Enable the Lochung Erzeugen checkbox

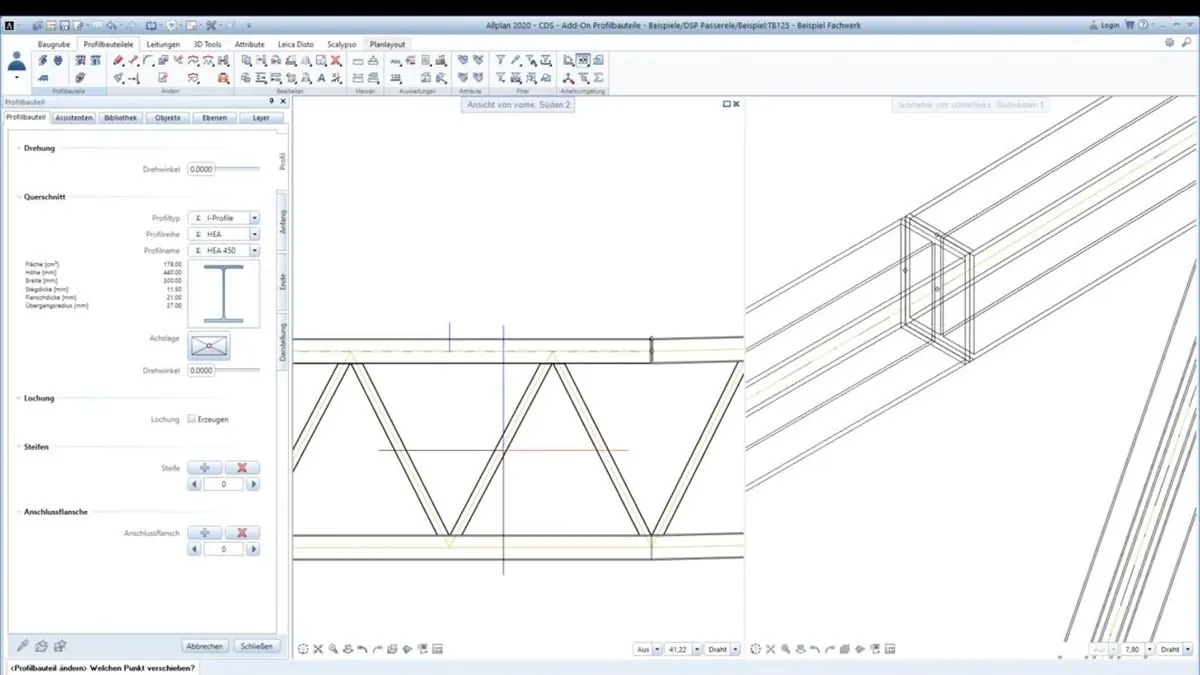191,419
